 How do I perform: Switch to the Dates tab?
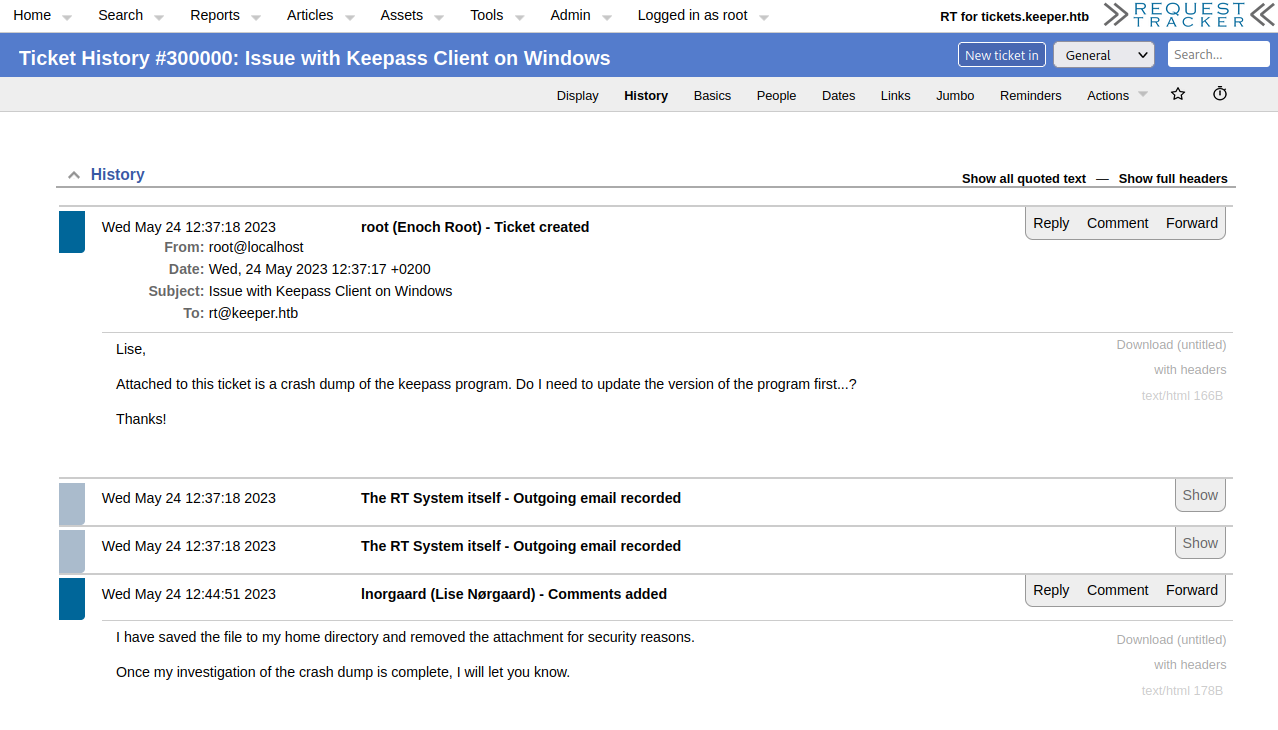click(838, 96)
